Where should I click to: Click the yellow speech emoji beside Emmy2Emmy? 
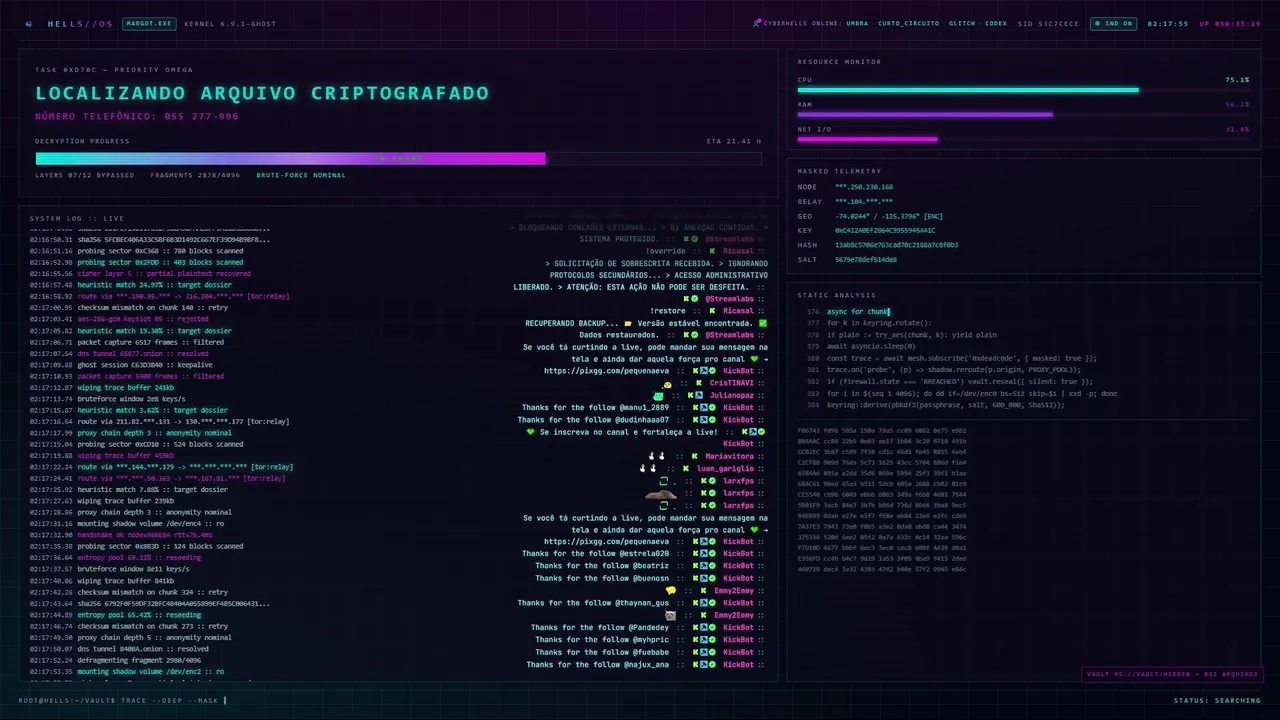tap(671, 590)
